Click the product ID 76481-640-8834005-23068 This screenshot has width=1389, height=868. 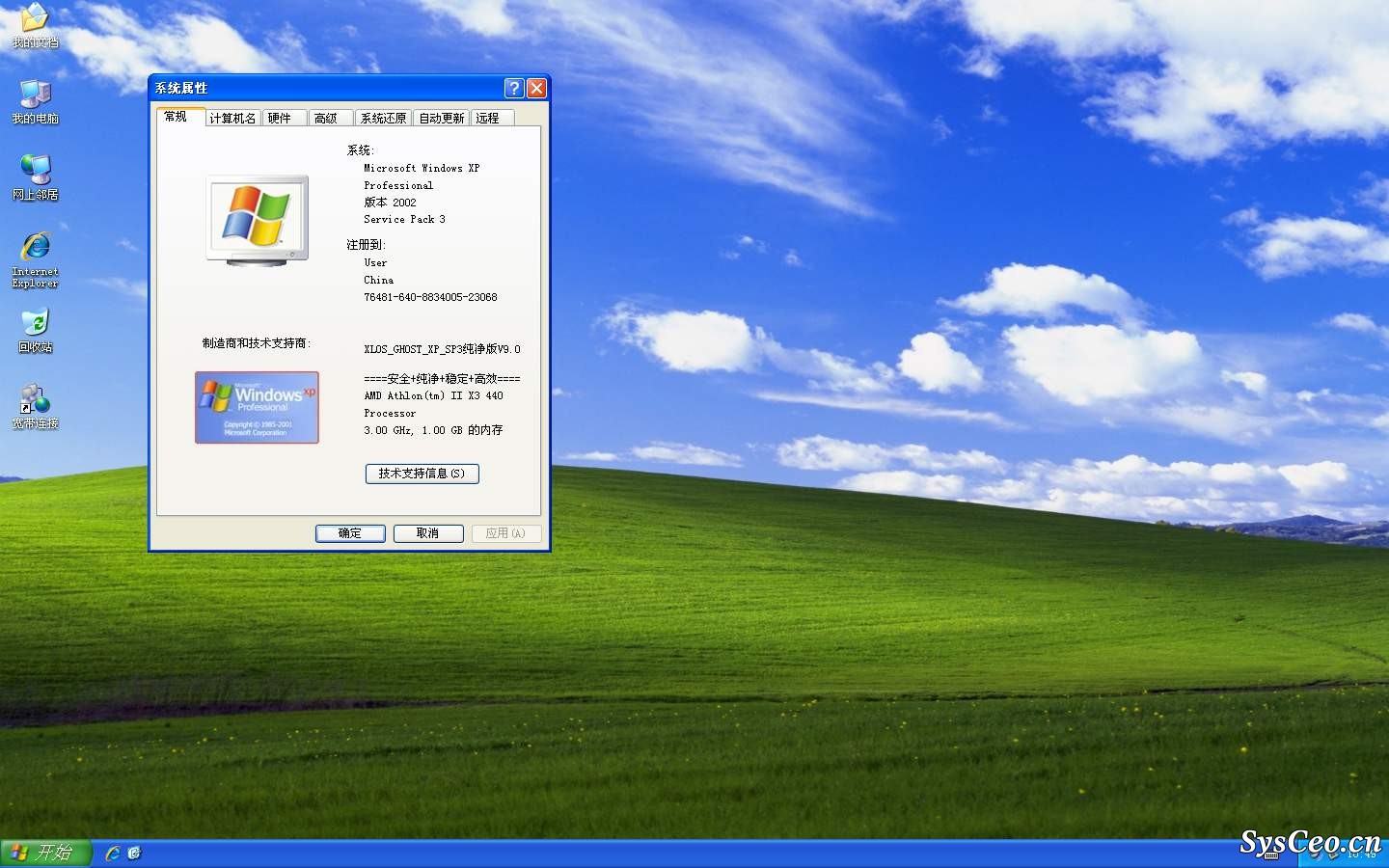430,297
